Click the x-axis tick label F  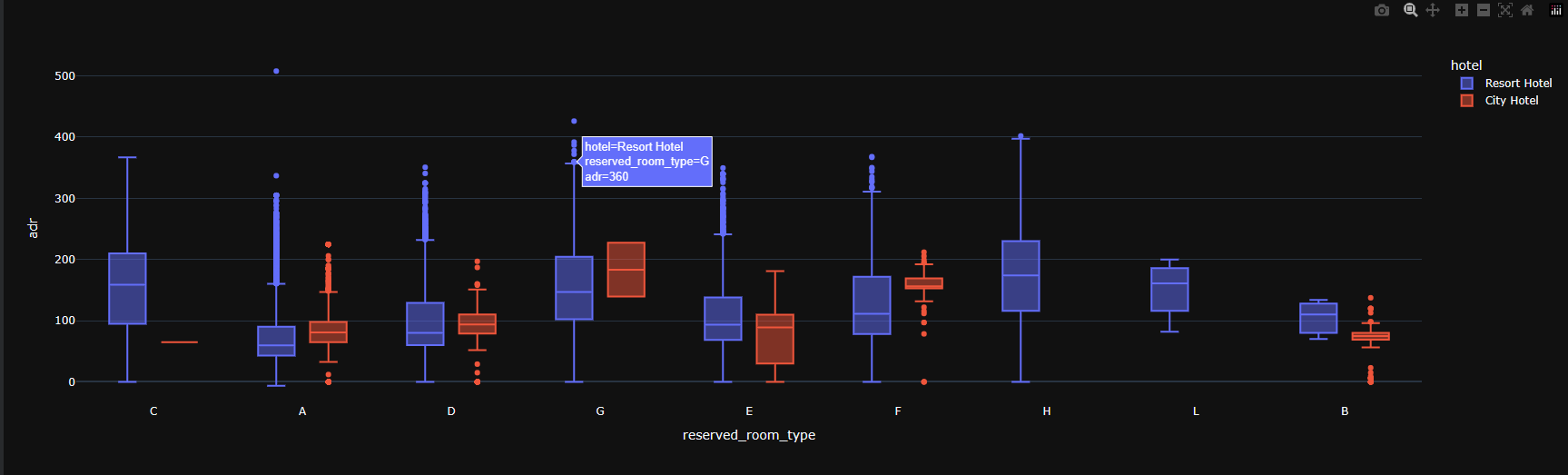tap(898, 411)
